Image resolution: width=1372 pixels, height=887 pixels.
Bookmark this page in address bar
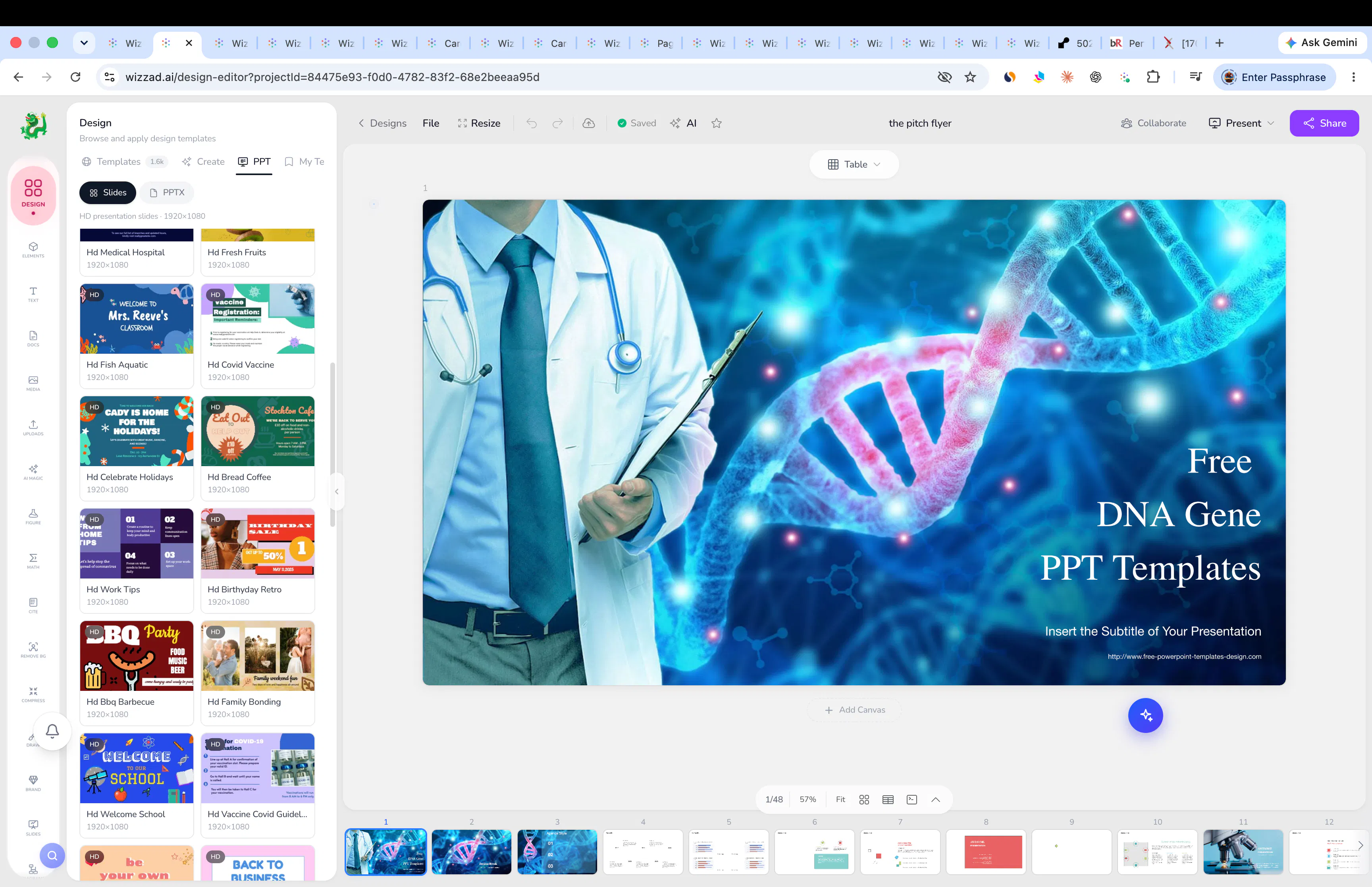point(970,77)
